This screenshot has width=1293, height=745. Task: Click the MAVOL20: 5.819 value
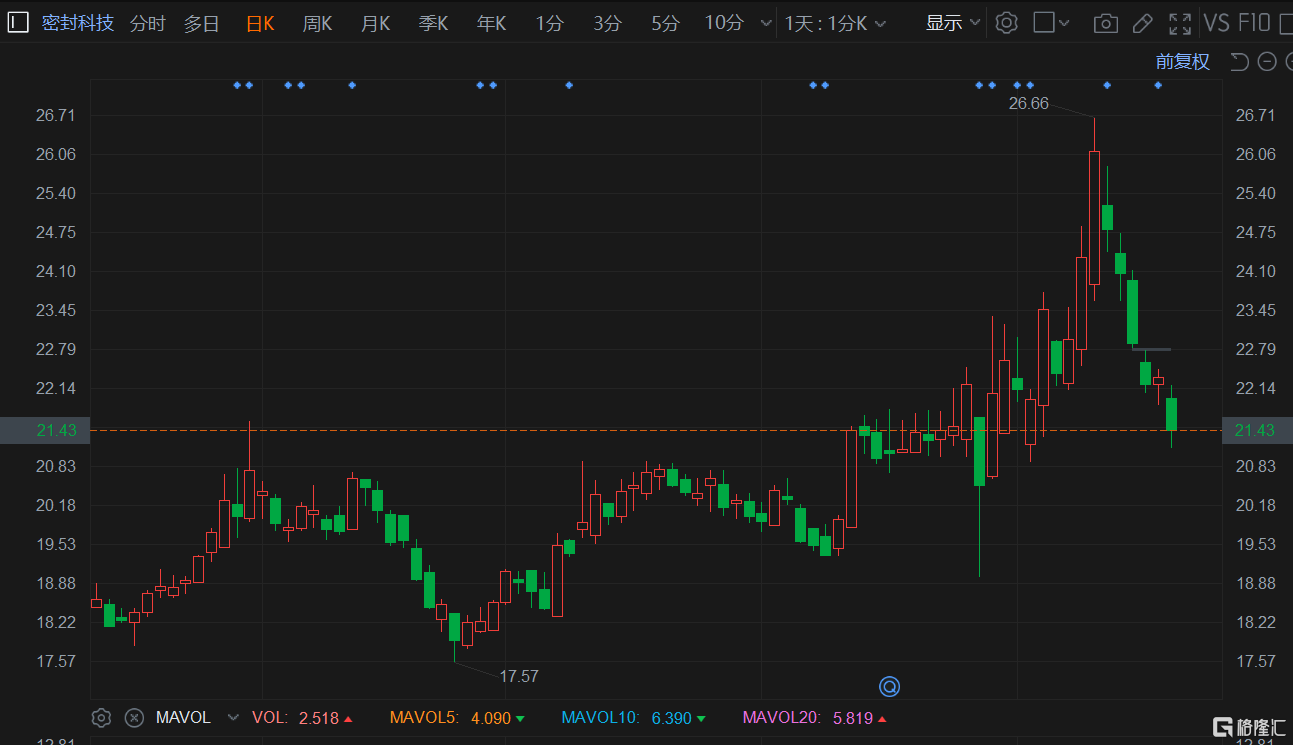pos(814,717)
